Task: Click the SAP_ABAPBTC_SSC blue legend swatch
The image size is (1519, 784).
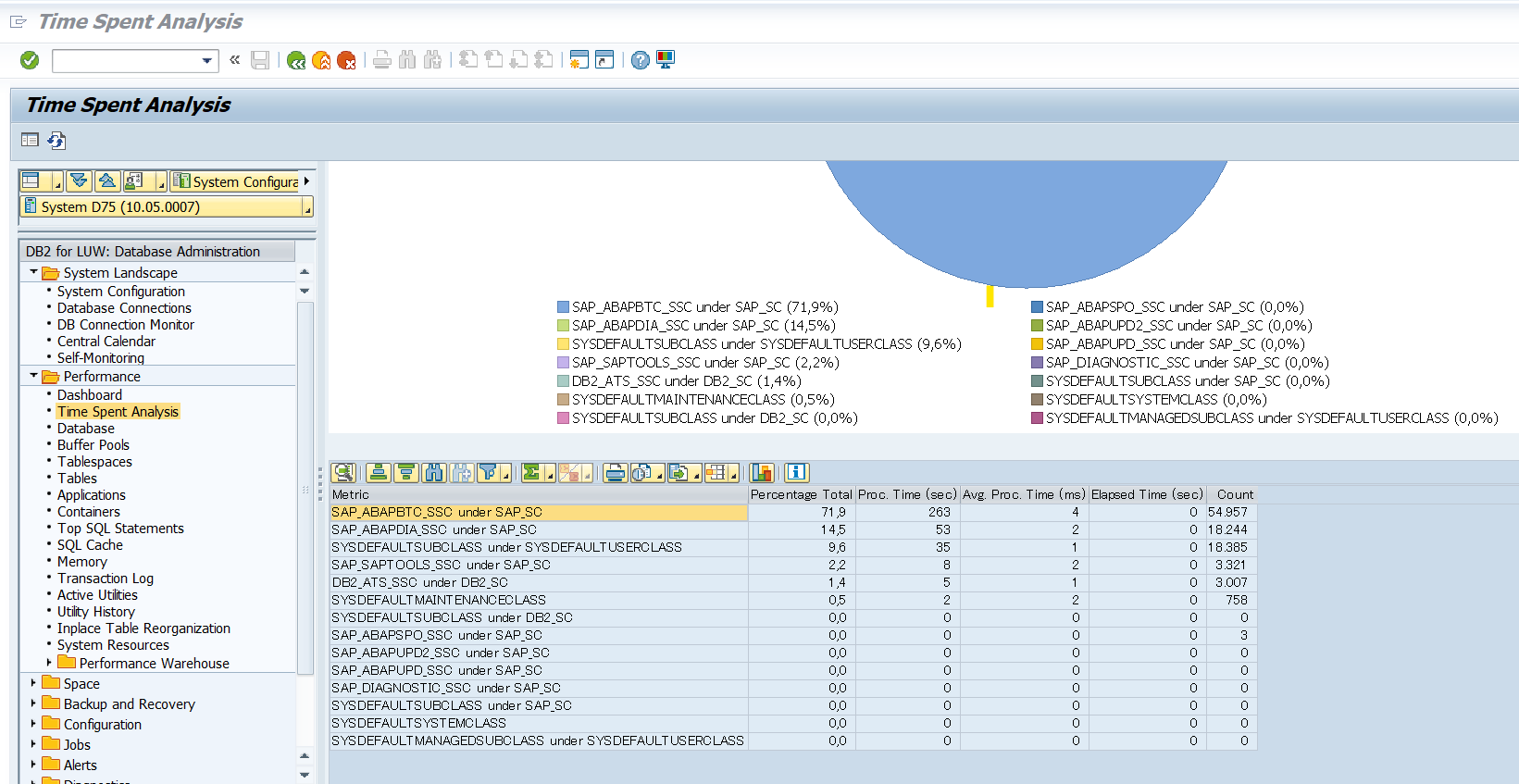Action: pyautogui.click(x=563, y=307)
